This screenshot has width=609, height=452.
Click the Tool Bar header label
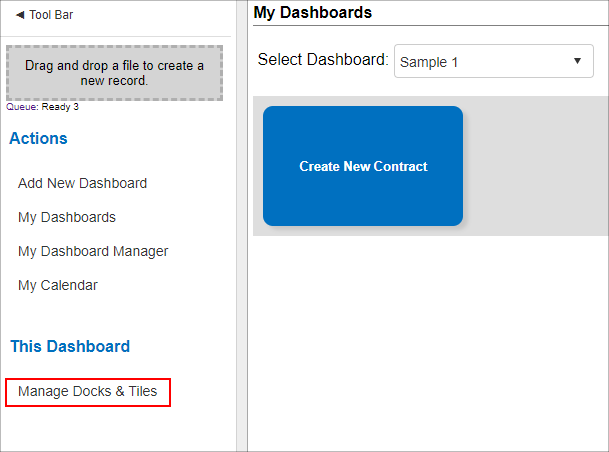pyautogui.click(x=51, y=15)
